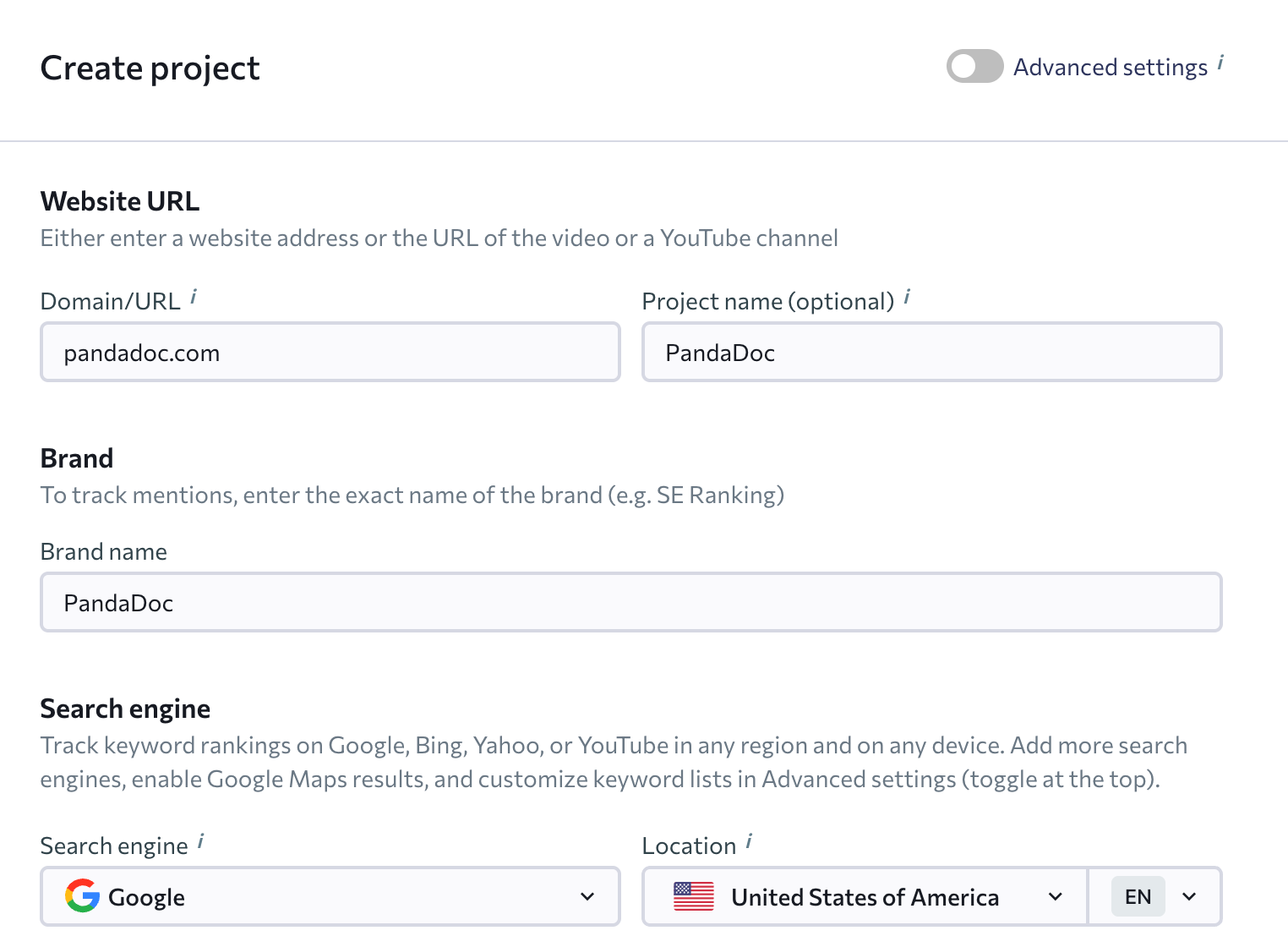The height and width of the screenshot is (947, 1288).
Task: Focus the Project name input field
Action: (932, 352)
